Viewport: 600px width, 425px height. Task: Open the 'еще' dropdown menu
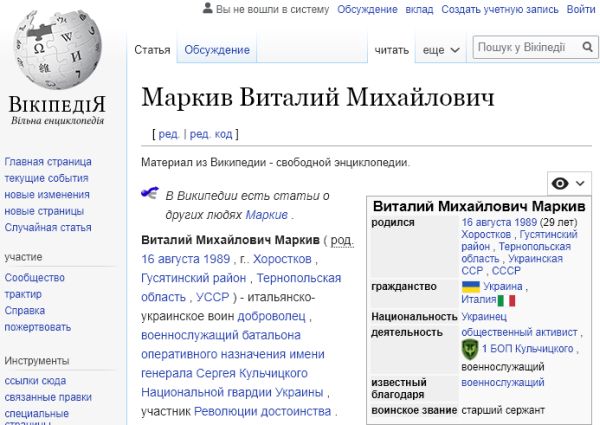point(440,49)
